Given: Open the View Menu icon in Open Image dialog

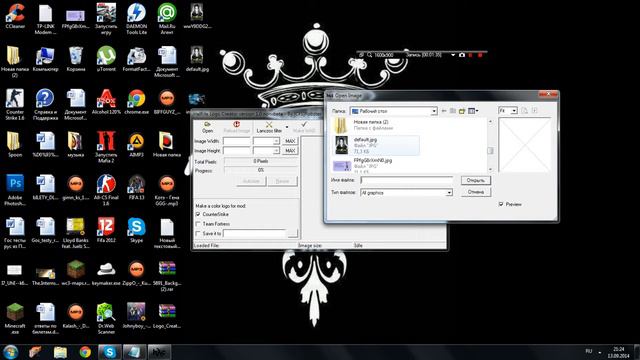Looking at the screenshot, I should pos(473,111).
